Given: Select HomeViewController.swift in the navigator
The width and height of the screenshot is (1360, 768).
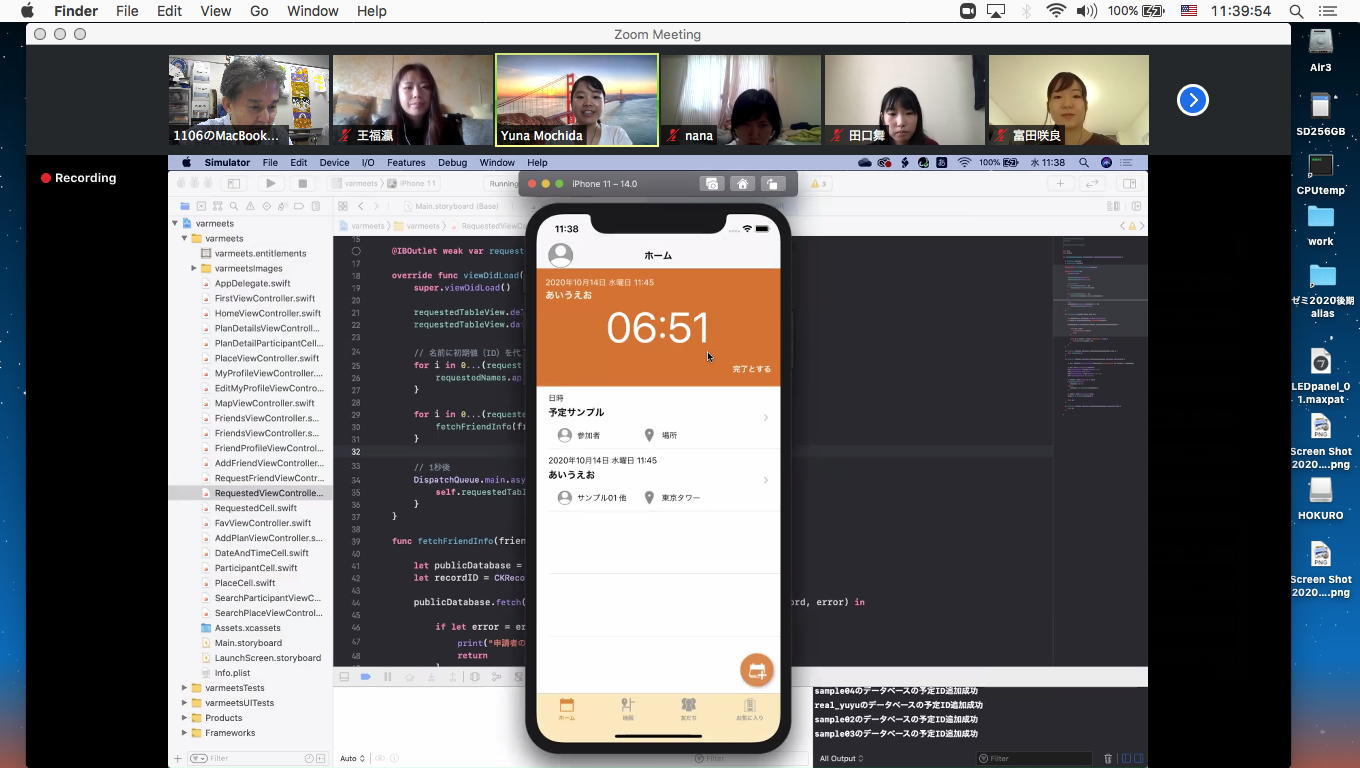Looking at the screenshot, I should click(267, 314).
